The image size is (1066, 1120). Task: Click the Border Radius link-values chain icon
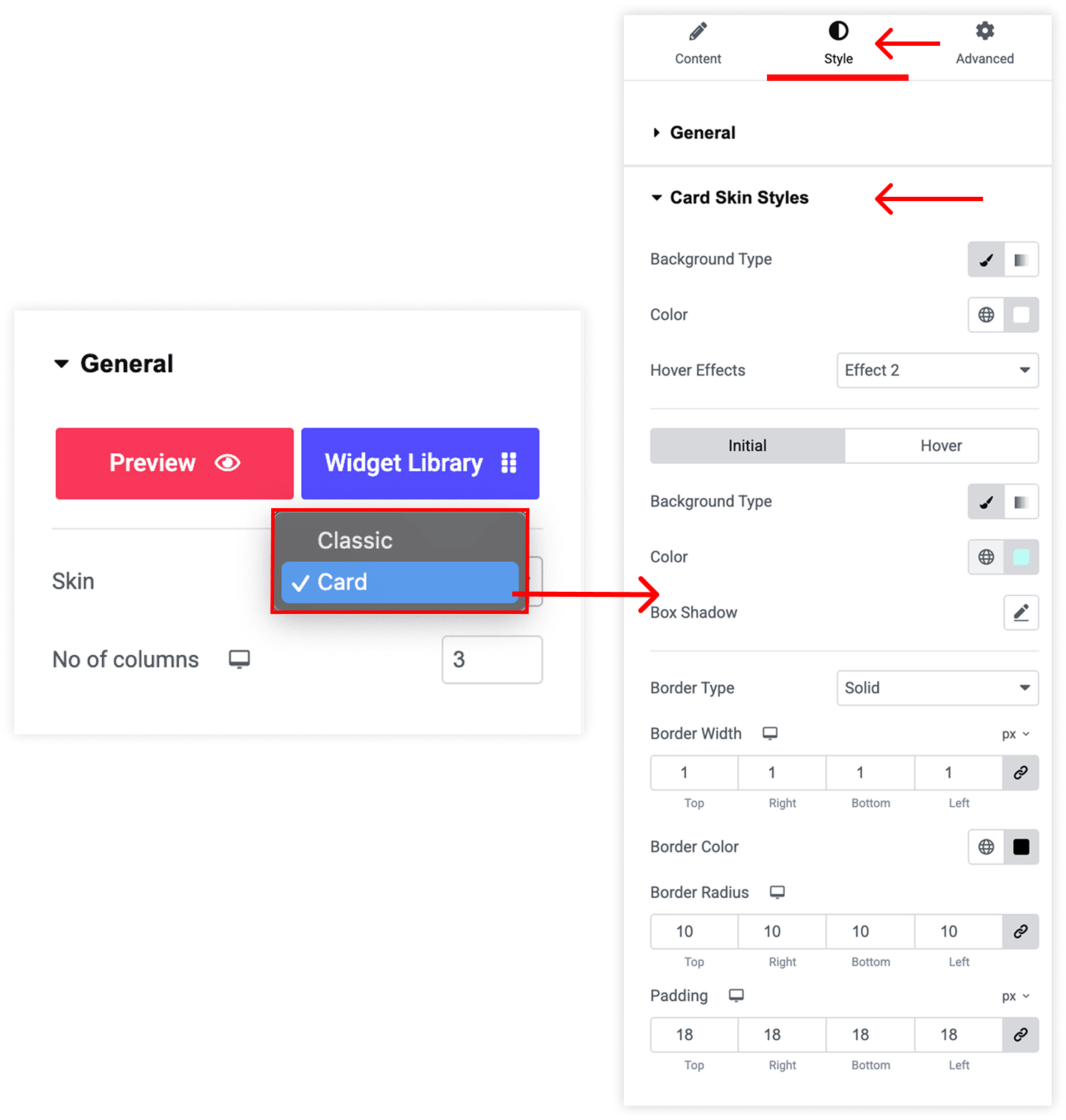(1021, 932)
